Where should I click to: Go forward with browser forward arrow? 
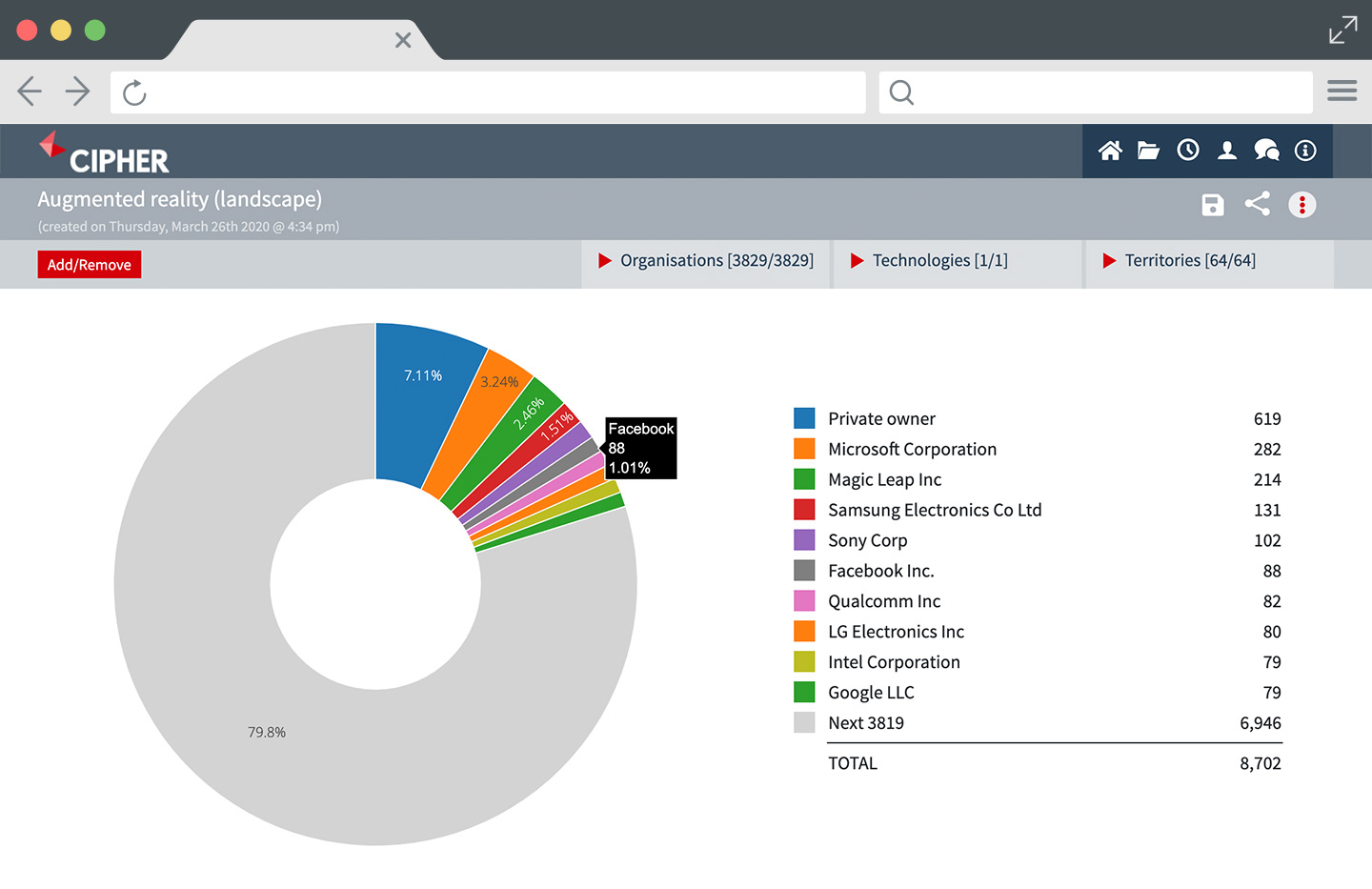78,91
